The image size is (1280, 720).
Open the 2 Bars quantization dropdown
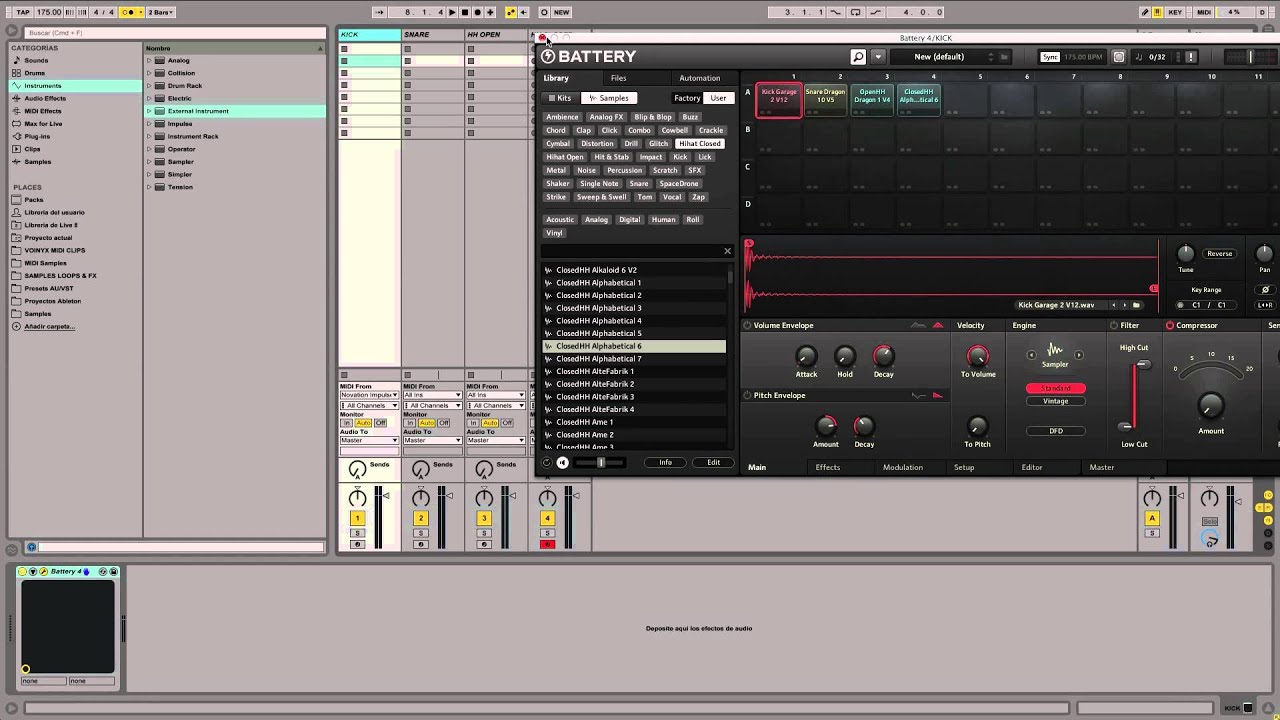(x=162, y=12)
